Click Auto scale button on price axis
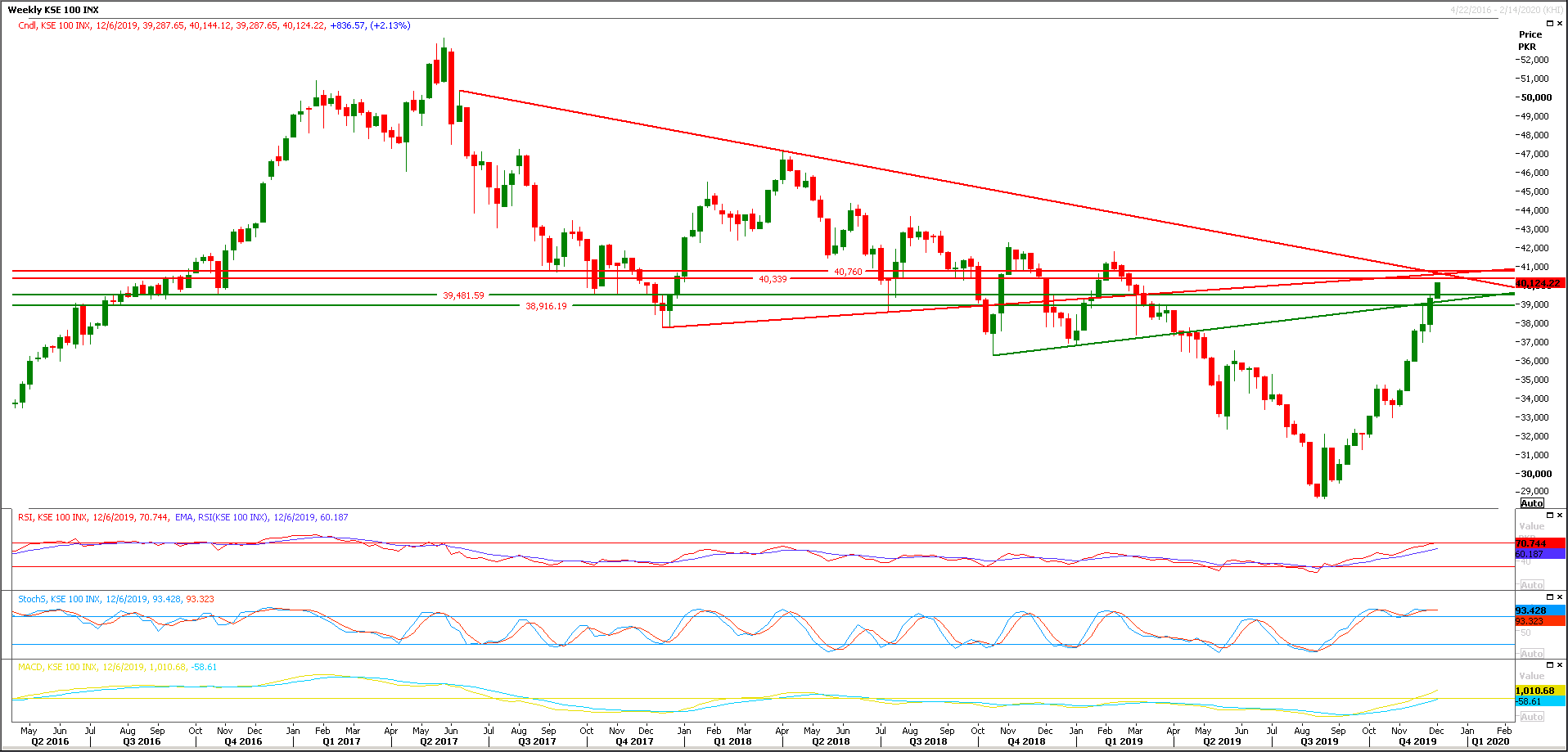Screen dimensions: 1568x752 pyautogui.click(x=1532, y=503)
